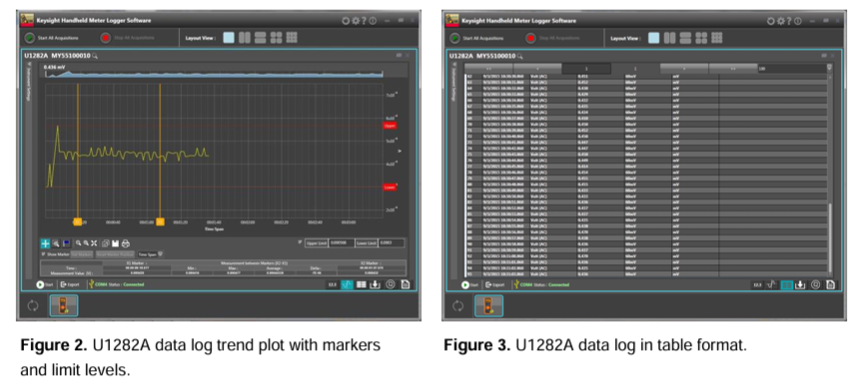Image resolution: width=865 pixels, height=385 pixels.
Task: Select trend chart view icon in trend plot window
Action: tap(346, 285)
